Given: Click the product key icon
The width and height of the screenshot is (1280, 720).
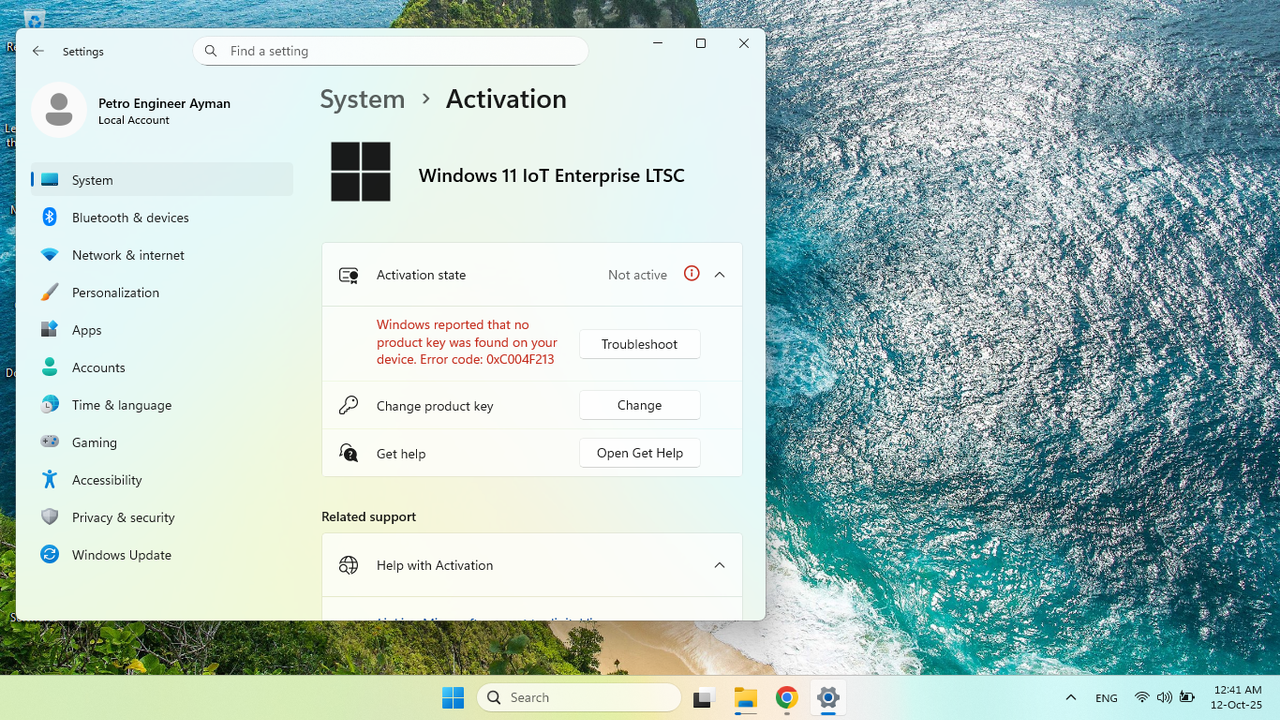Looking at the screenshot, I should 348,405.
